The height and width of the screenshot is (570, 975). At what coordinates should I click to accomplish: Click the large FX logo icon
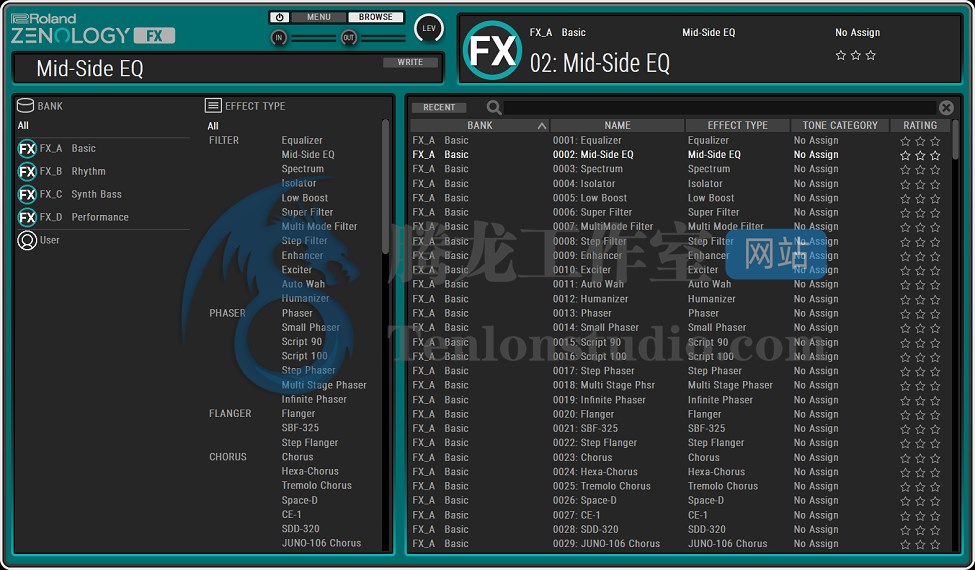coord(492,50)
